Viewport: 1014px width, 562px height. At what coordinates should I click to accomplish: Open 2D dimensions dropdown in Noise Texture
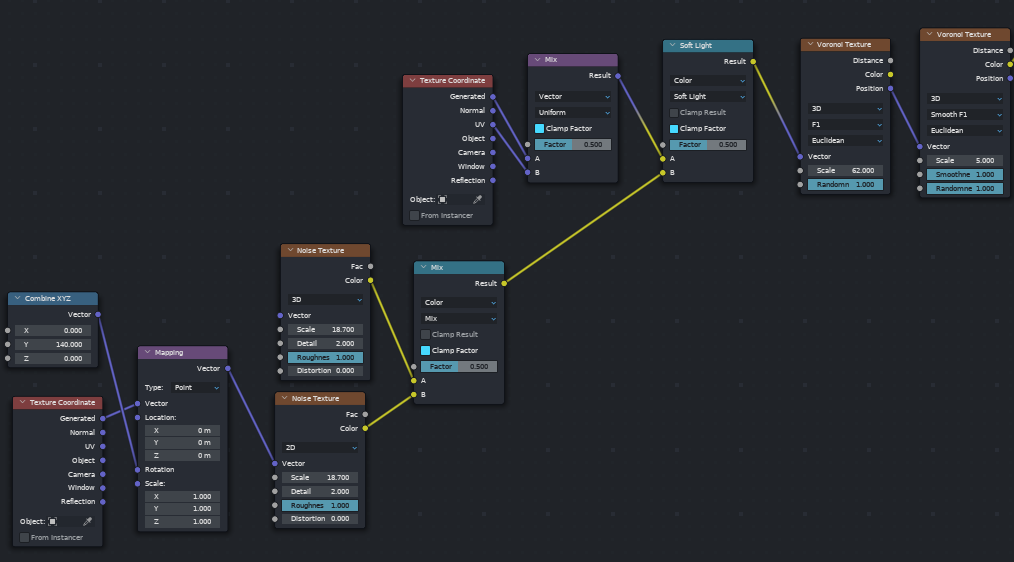(x=320, y=448)
